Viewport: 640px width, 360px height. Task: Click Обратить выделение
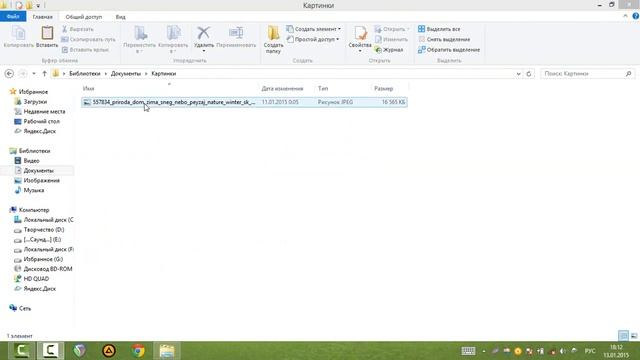(x=449, y=49)
